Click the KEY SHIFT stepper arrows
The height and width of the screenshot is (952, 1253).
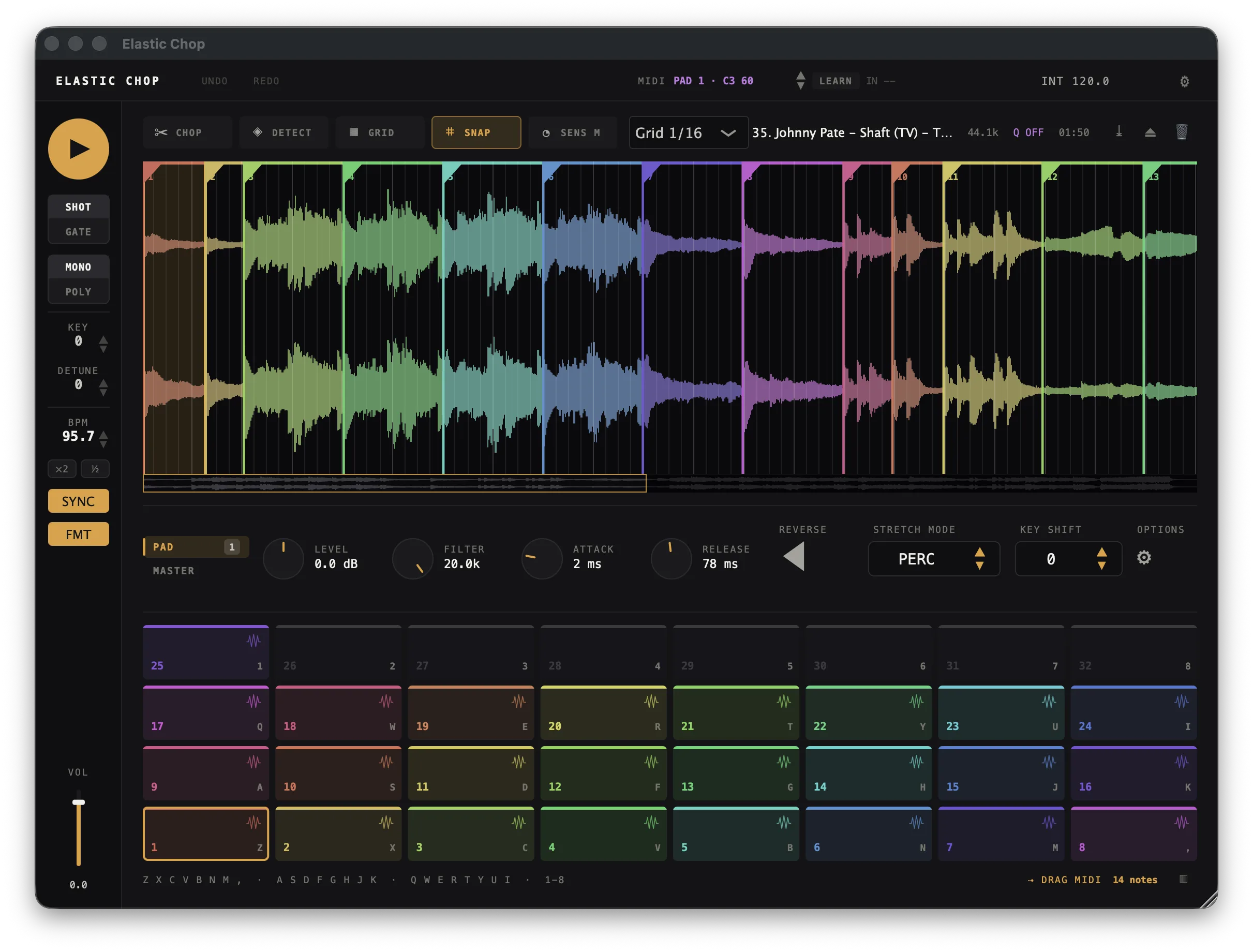click(x=1101, y=559)
